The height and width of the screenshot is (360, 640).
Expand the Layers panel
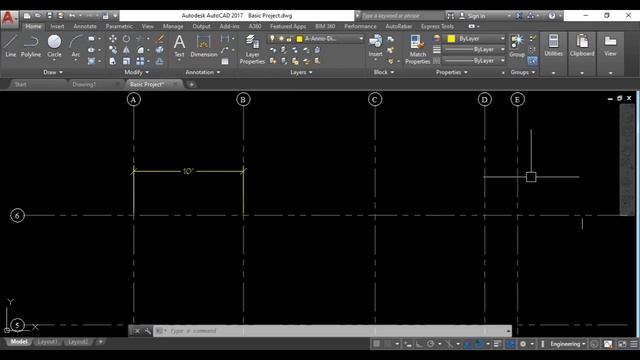(301, 72)
